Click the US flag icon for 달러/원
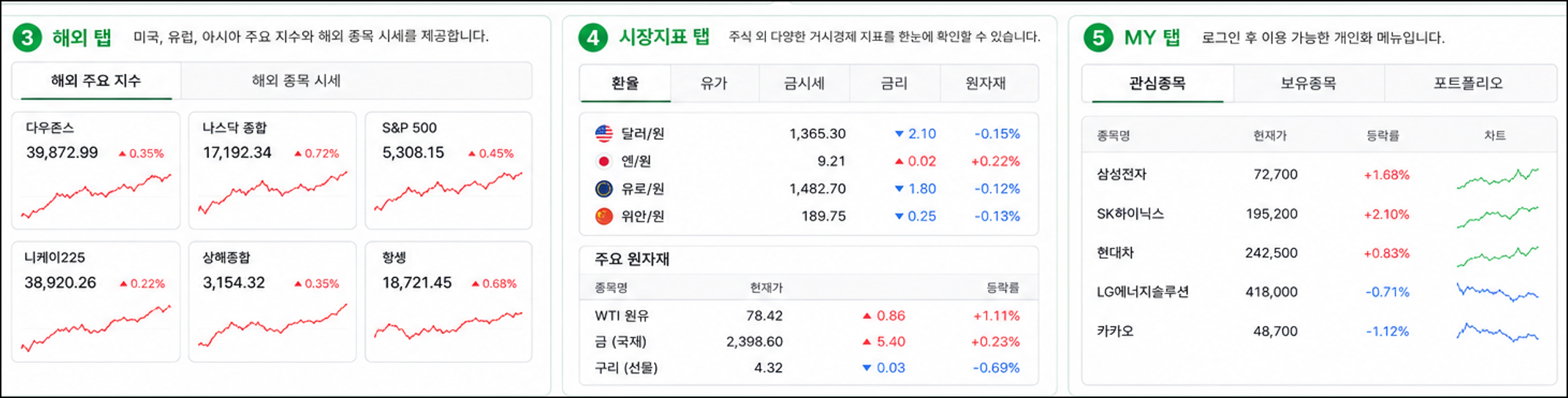1568x398 pixels. point(604,133)
